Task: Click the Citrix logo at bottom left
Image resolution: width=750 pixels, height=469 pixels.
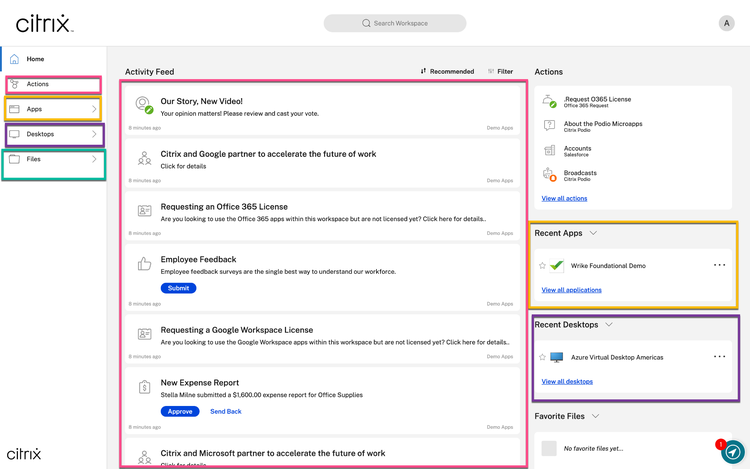Action: [x=24, y=453]
